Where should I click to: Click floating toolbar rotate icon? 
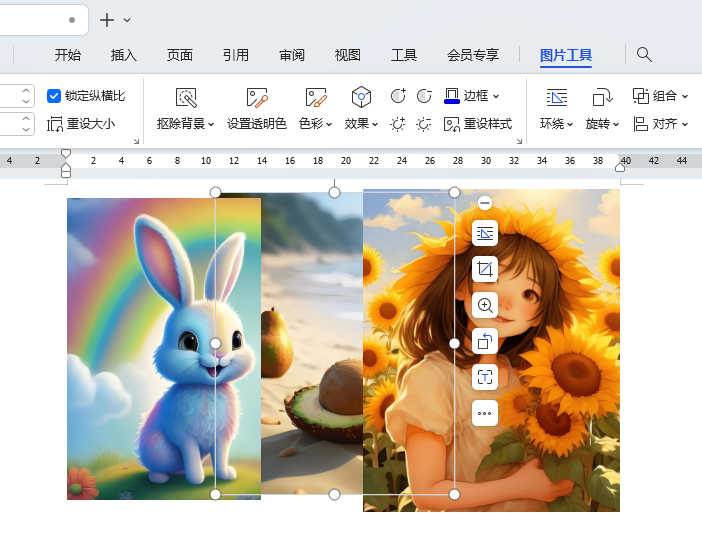(x=485, y=341)
